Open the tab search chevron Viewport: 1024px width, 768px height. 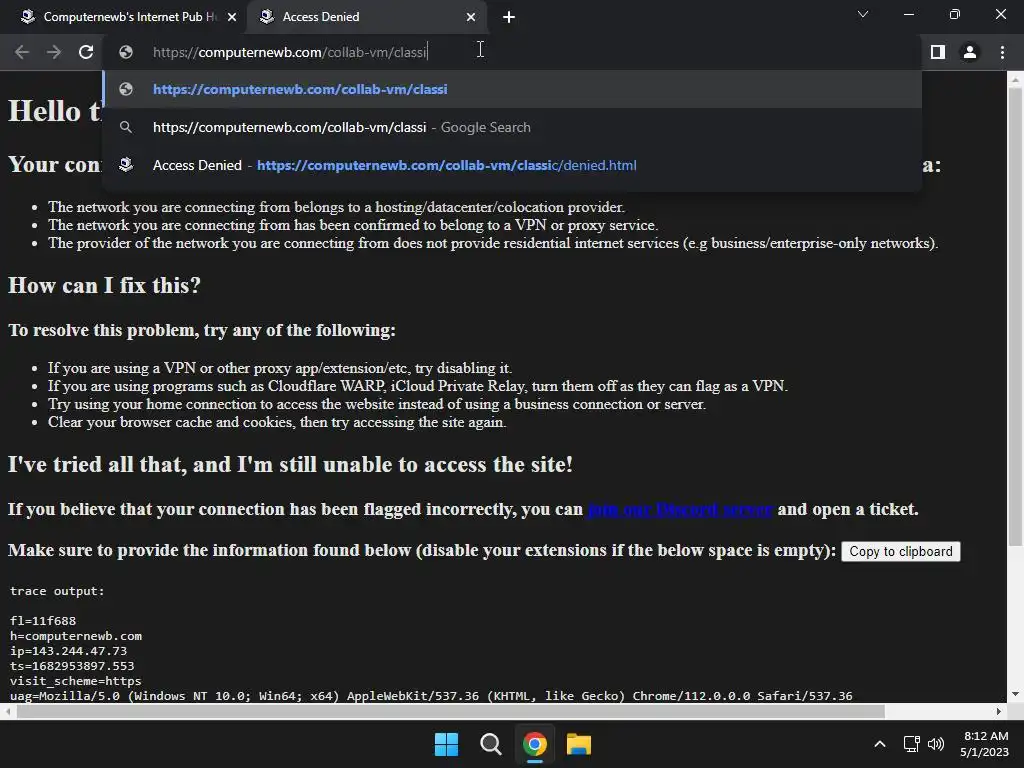coord(863,14)
